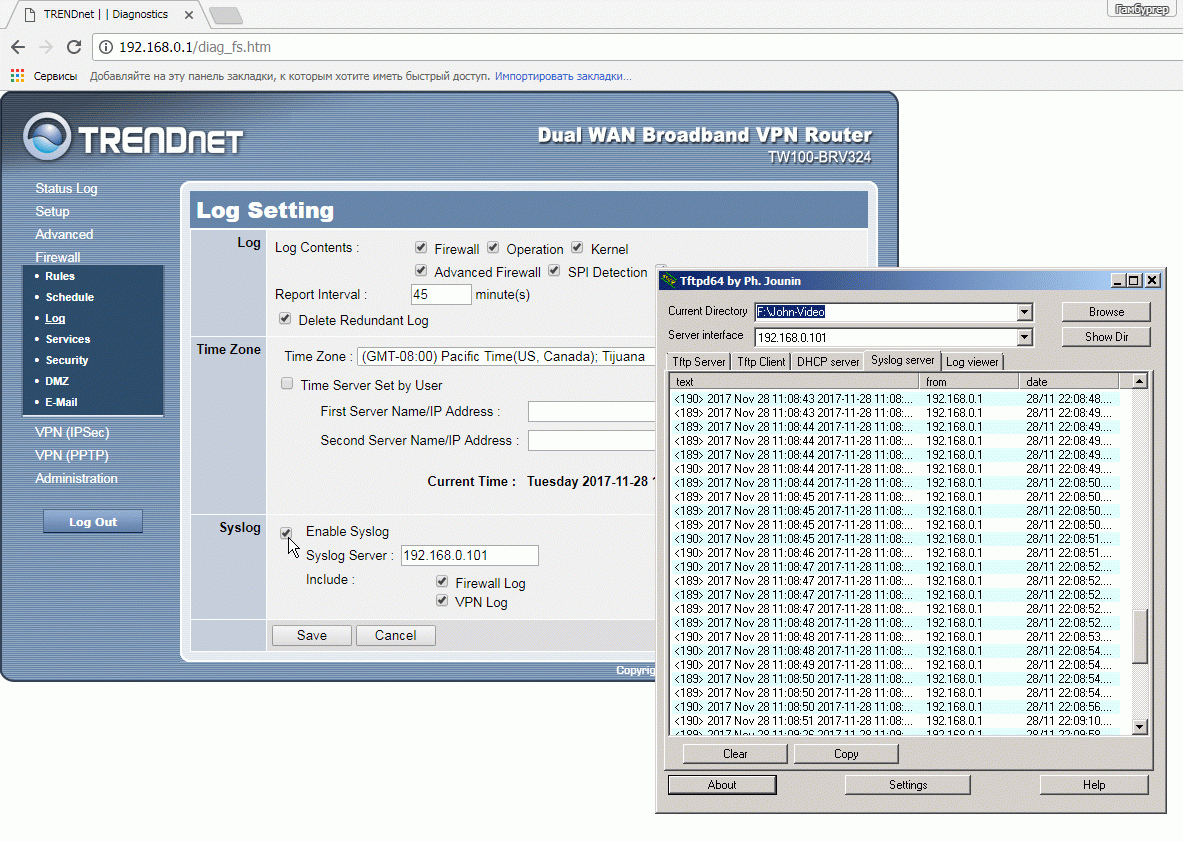
Task: Open the About dialog in Tftpd64
Action: (x=722, y=785)
